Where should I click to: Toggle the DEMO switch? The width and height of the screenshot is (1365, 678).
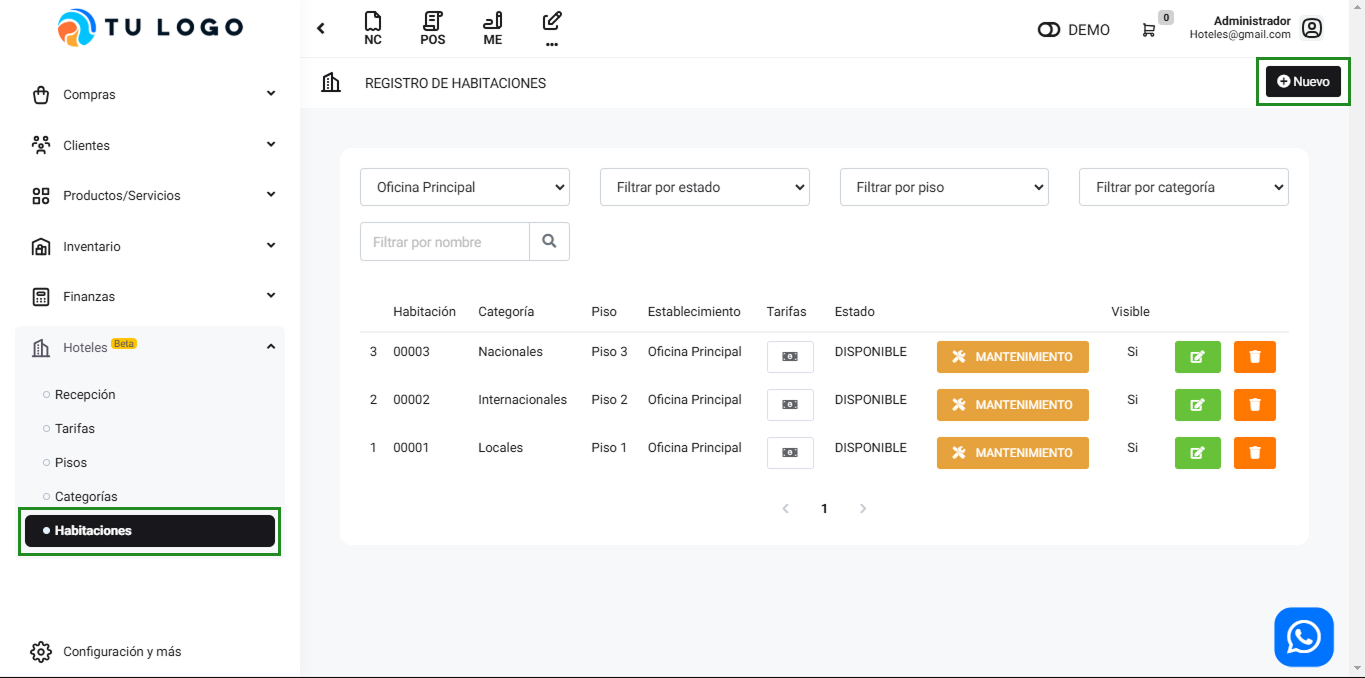(1049, 30)
